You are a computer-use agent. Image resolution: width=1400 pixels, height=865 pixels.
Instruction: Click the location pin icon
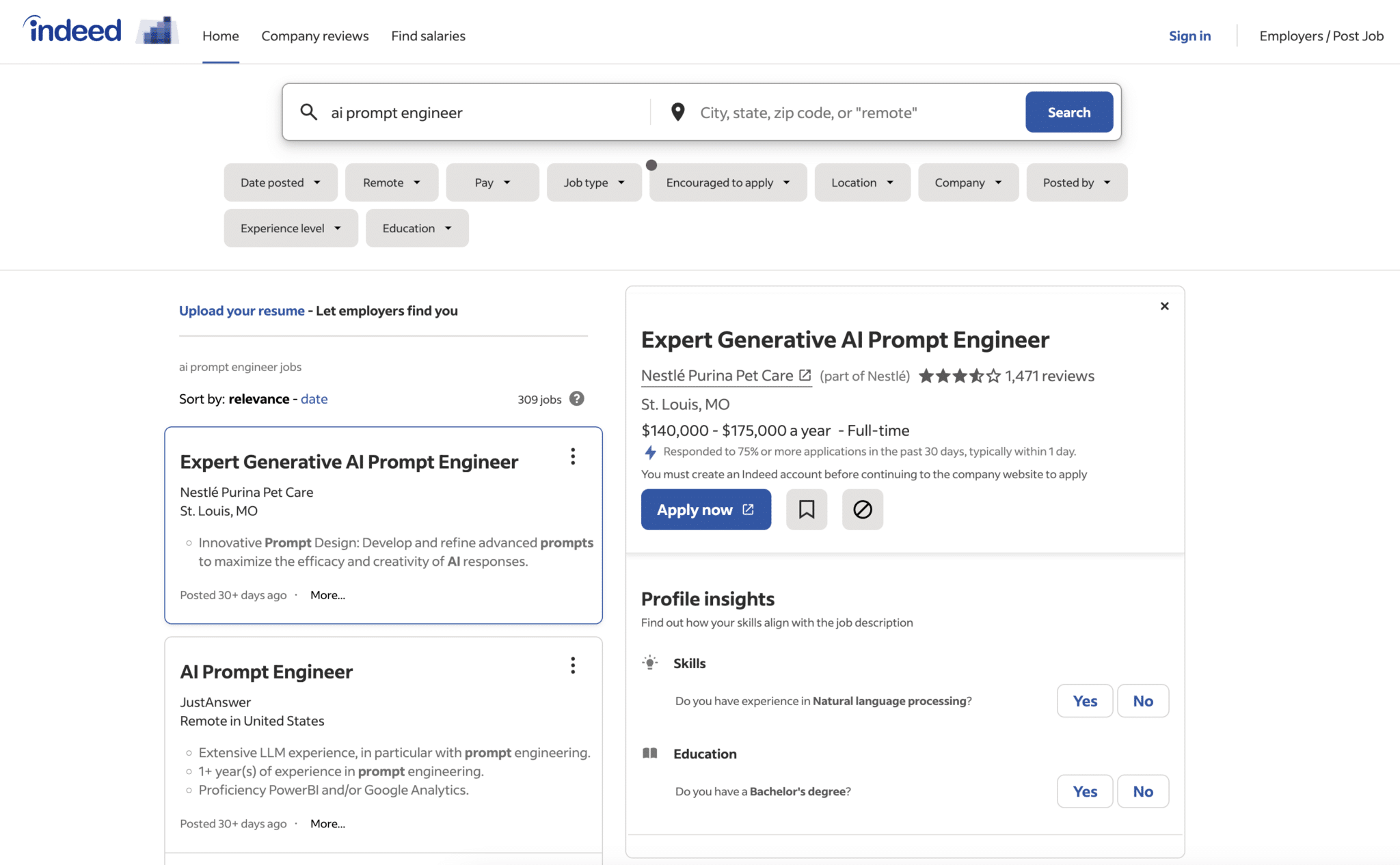(x=677, y=112)
